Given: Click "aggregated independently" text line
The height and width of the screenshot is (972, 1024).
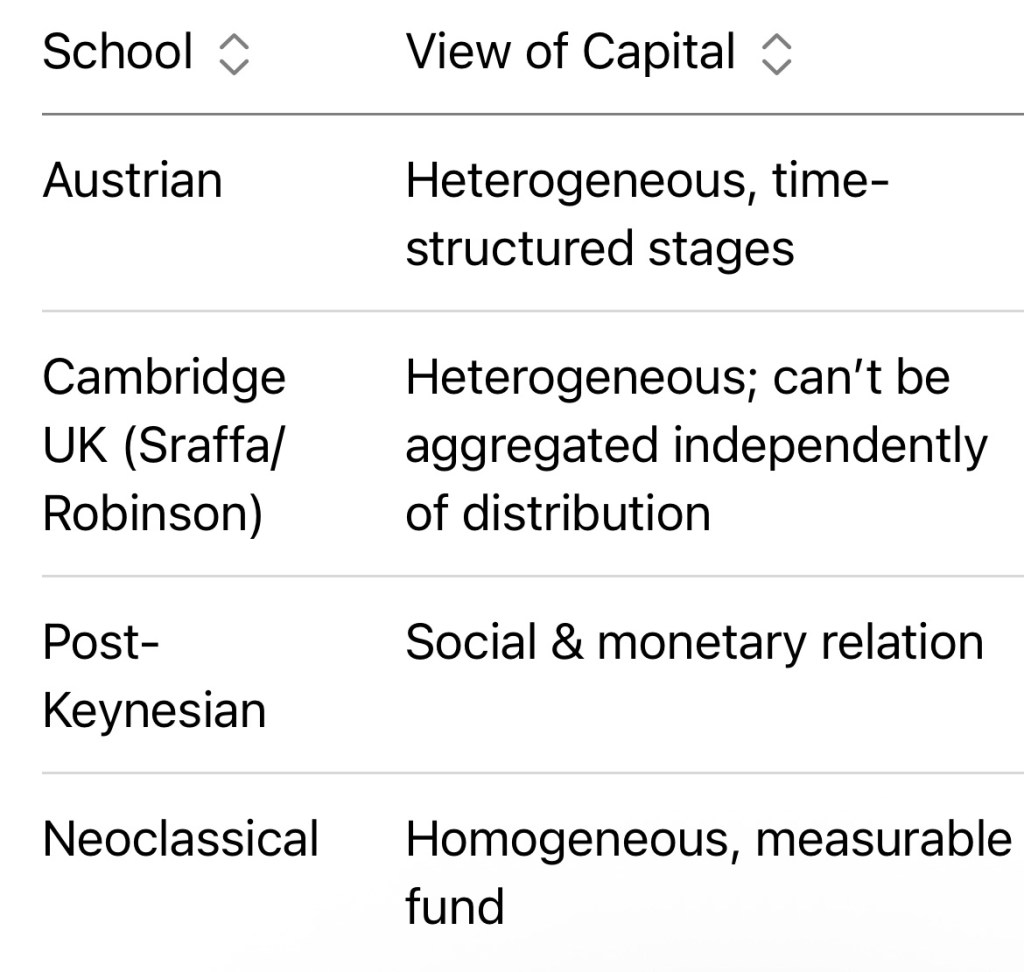Looking at the screenshot, I should point(695,446).
